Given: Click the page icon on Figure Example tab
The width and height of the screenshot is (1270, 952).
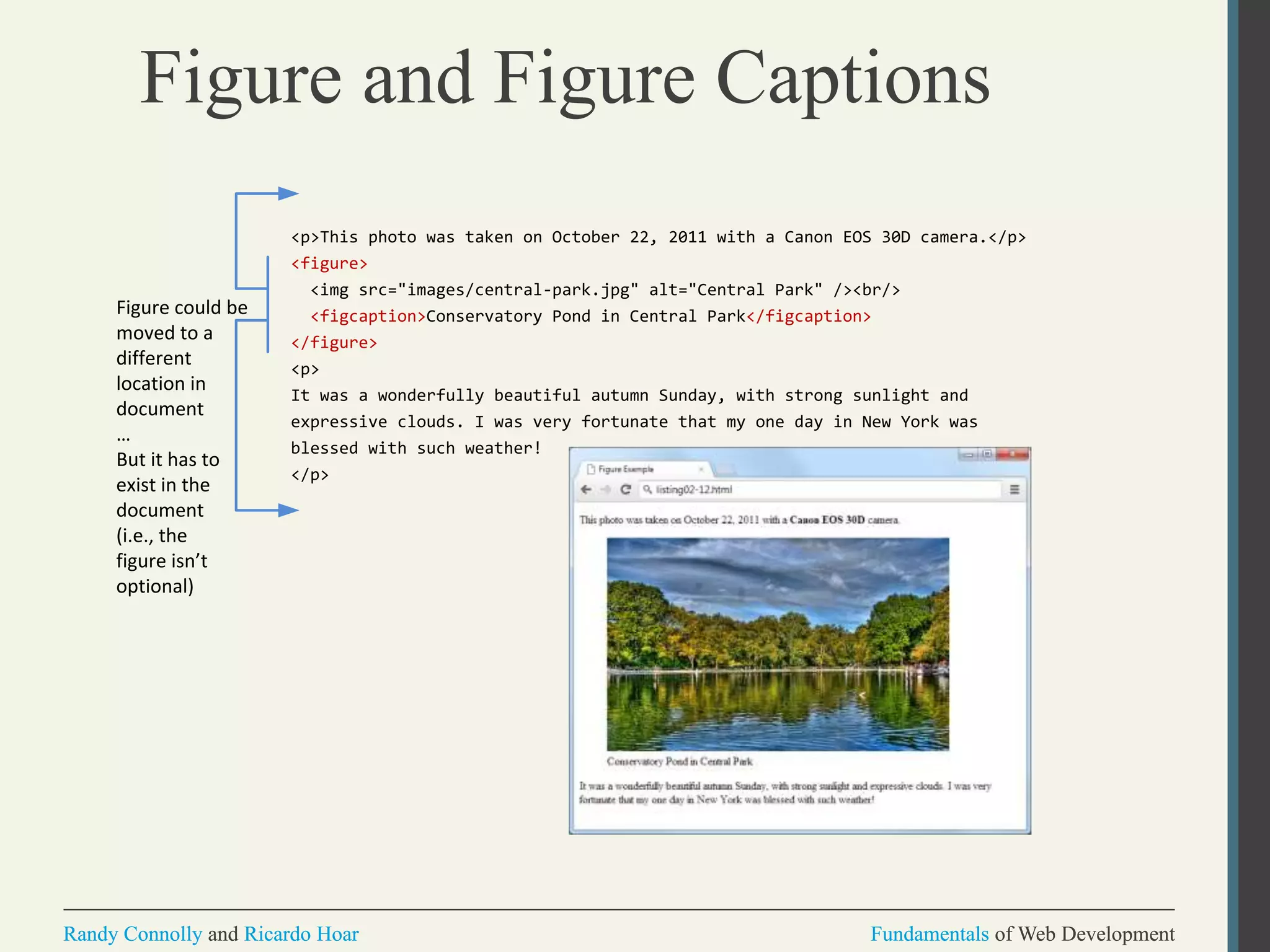Looking at the screenshot, I should pos(591,469).
